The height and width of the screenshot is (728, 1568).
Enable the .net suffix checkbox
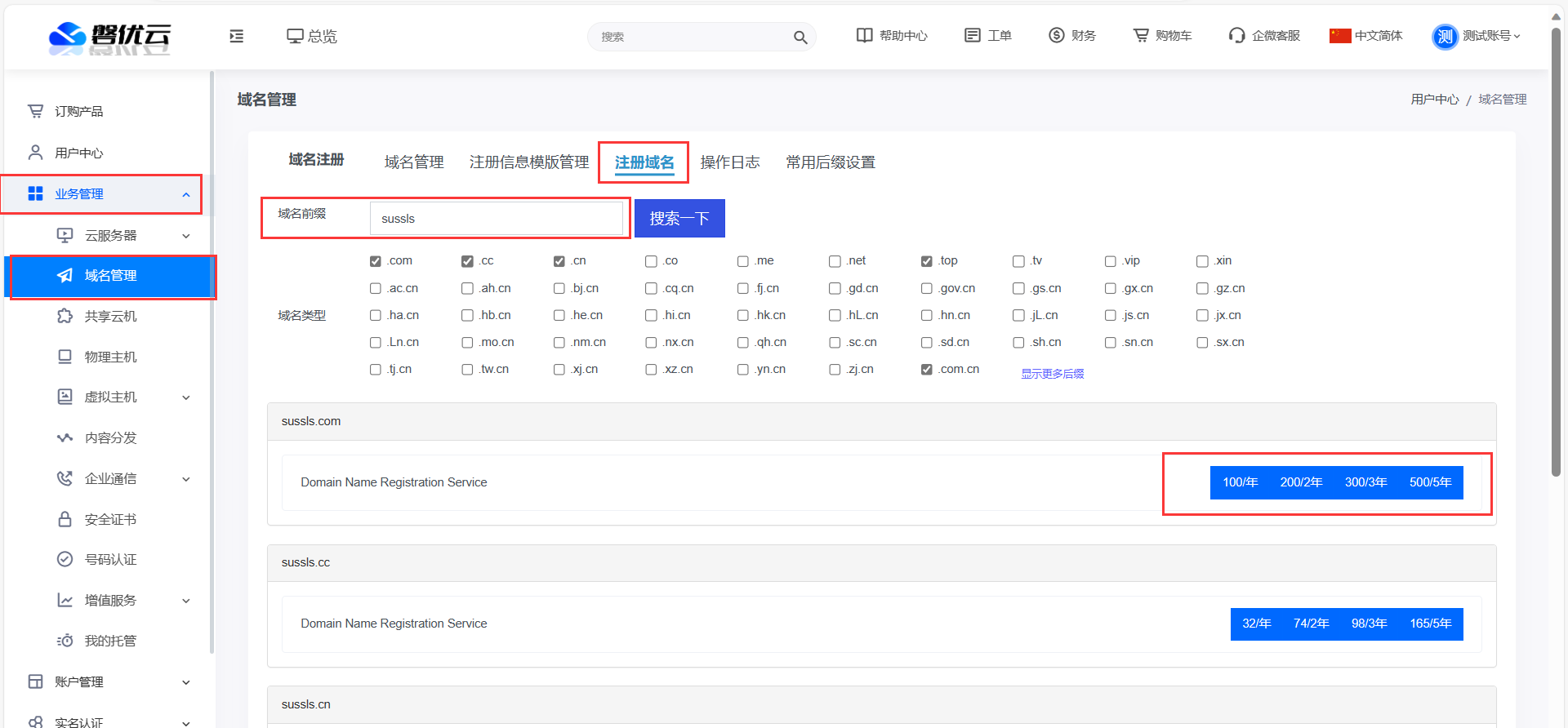tap(835, 261)
